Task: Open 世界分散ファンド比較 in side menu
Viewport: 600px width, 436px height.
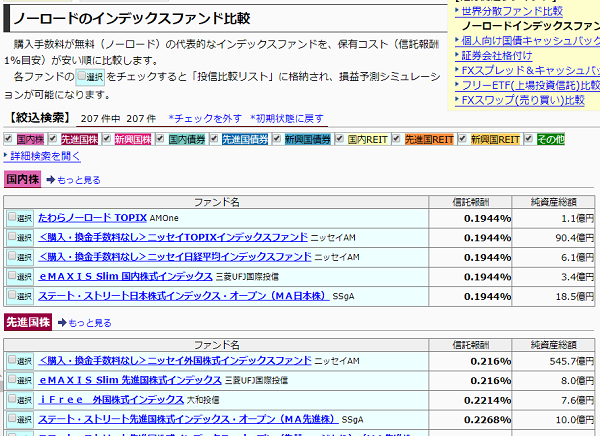Action: (512, 11)
